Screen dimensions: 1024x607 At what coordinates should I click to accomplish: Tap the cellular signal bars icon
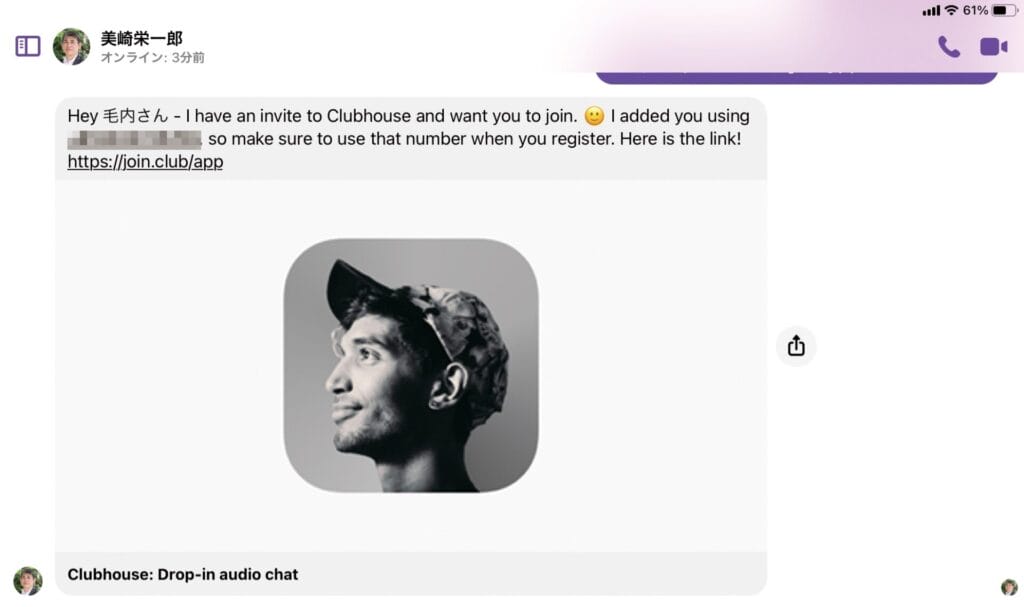coord(931,11)
